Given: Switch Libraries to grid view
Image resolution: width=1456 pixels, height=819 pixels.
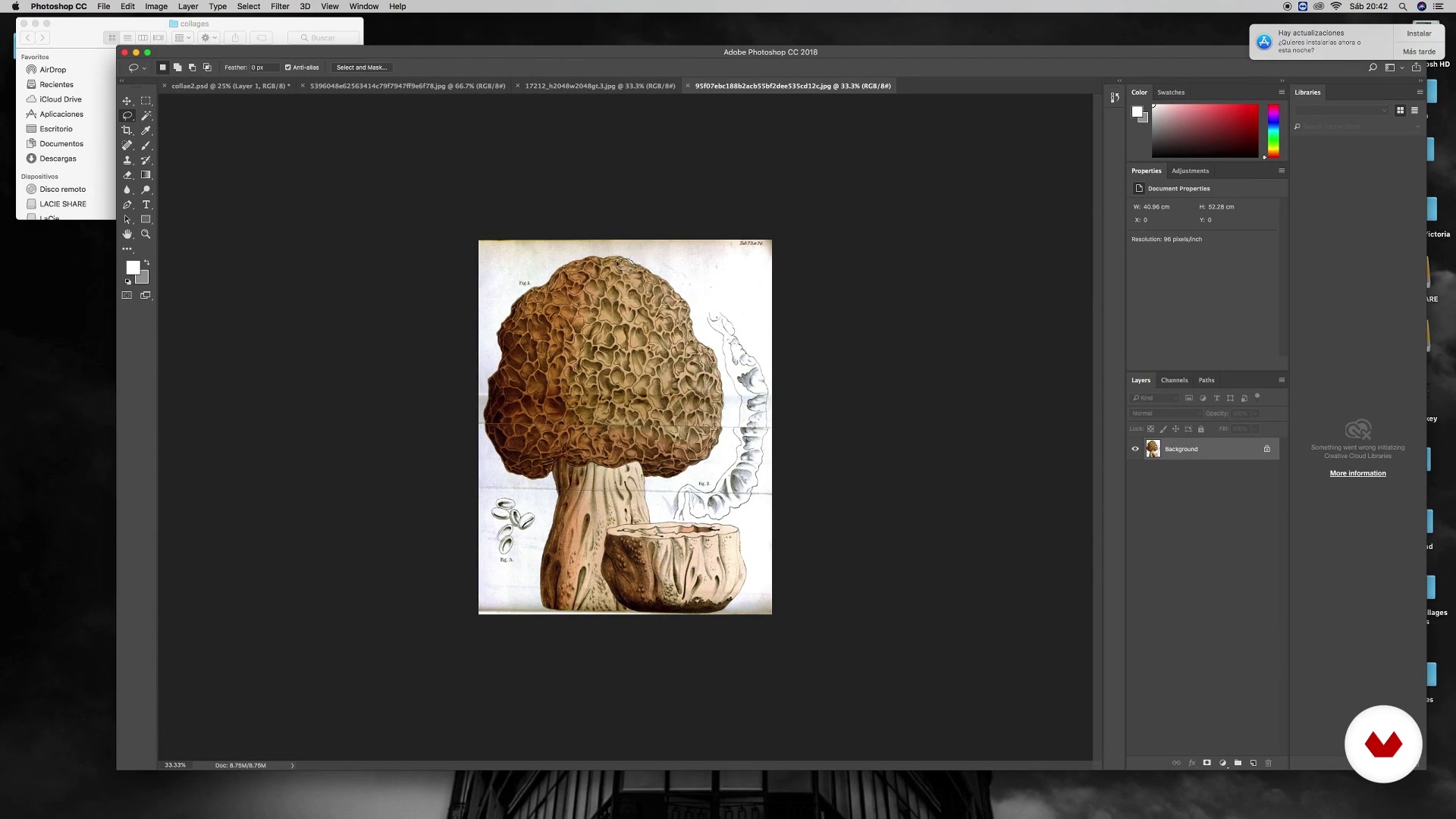Looking at the screenshot, I should point(1400,111).
